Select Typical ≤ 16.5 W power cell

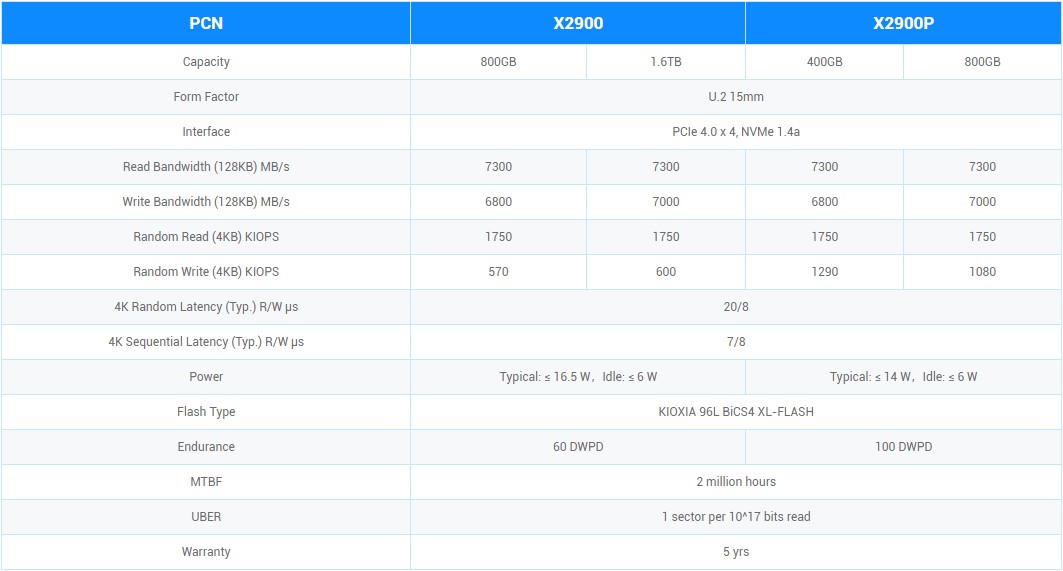click(578, 377)
